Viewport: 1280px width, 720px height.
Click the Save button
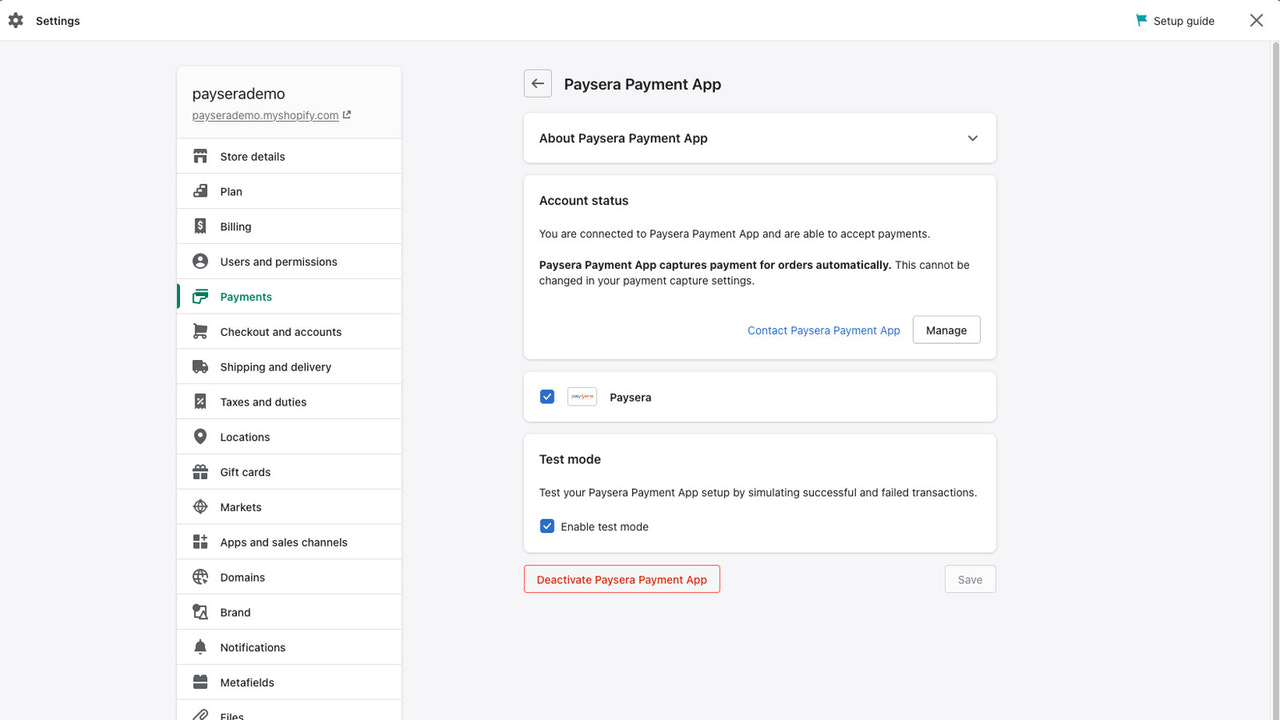pyautogui.click(x=970, y=579)
